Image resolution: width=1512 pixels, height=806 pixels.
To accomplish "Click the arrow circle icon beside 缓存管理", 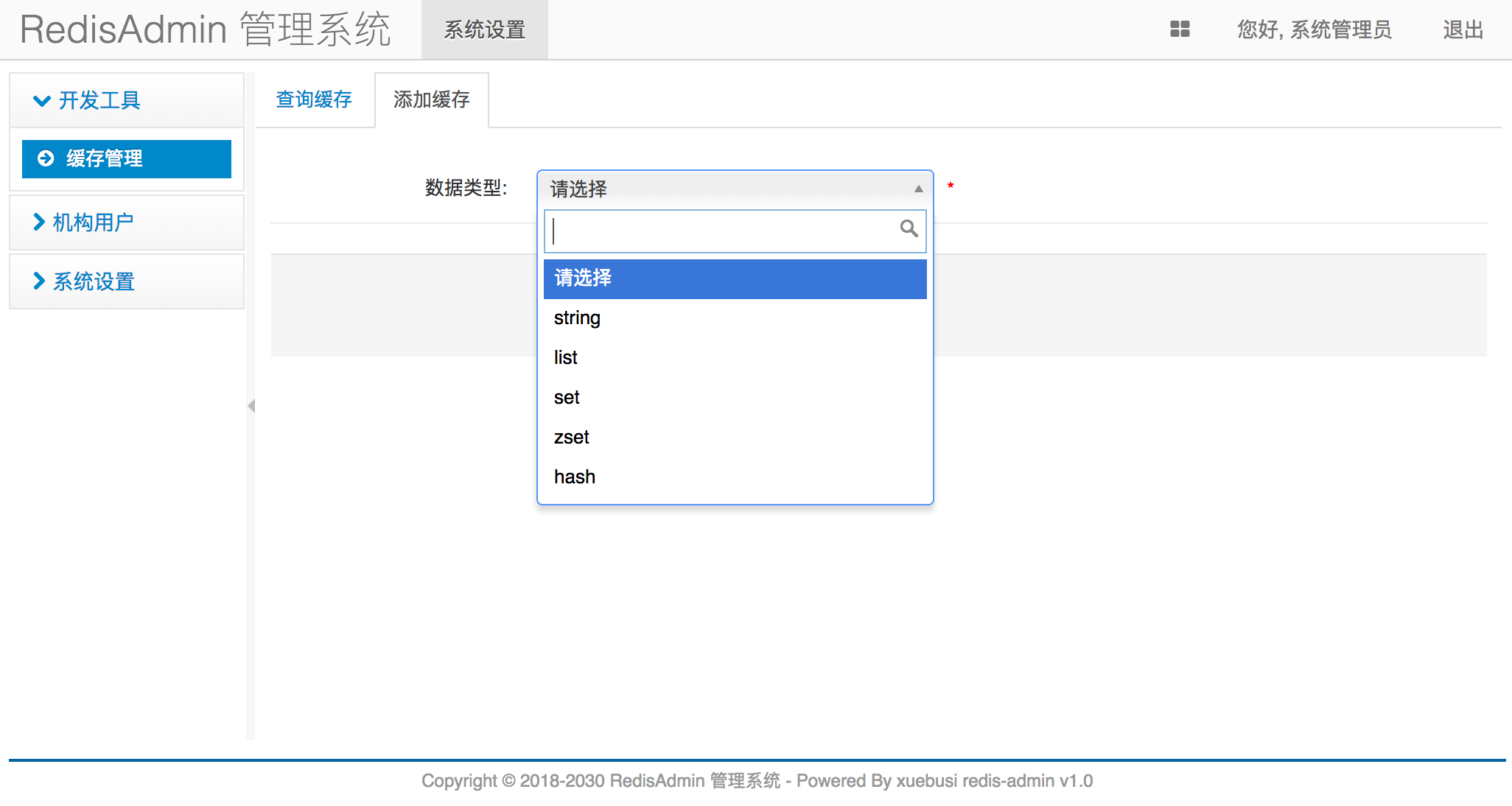I will 46,158.
